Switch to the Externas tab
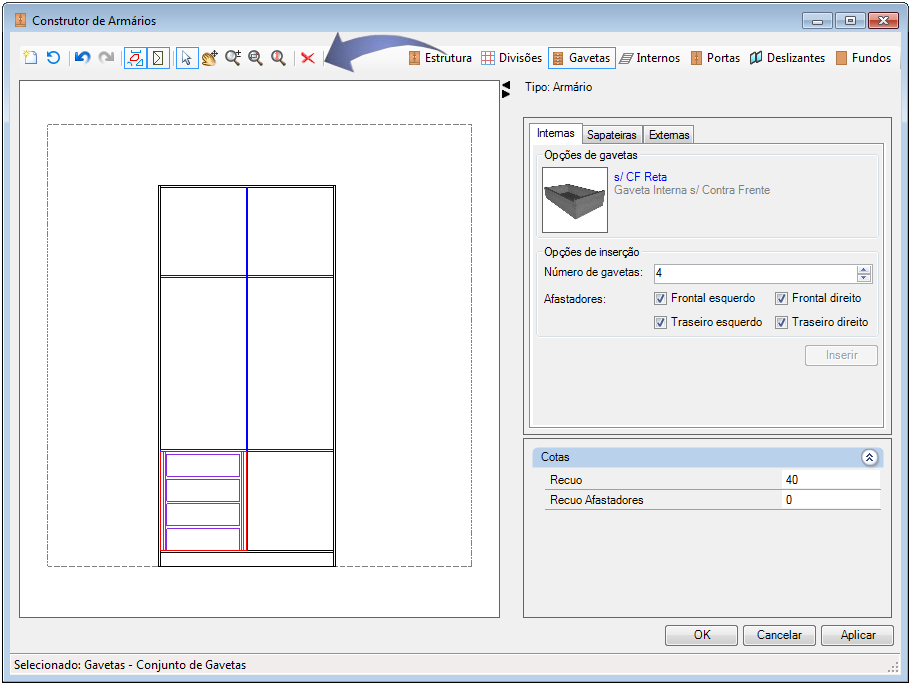Viewport: 911px width, 686px height. (669, 135)
